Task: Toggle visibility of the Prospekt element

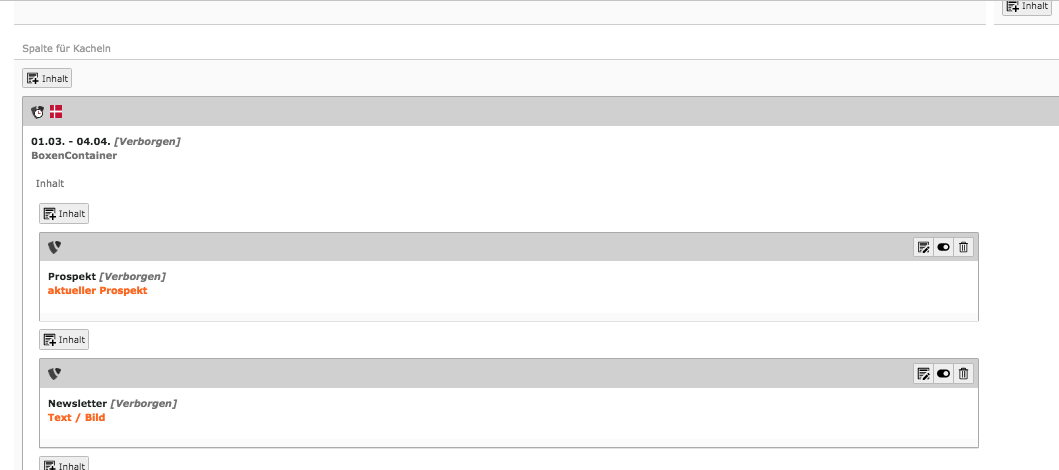Action: click(943, 247)
